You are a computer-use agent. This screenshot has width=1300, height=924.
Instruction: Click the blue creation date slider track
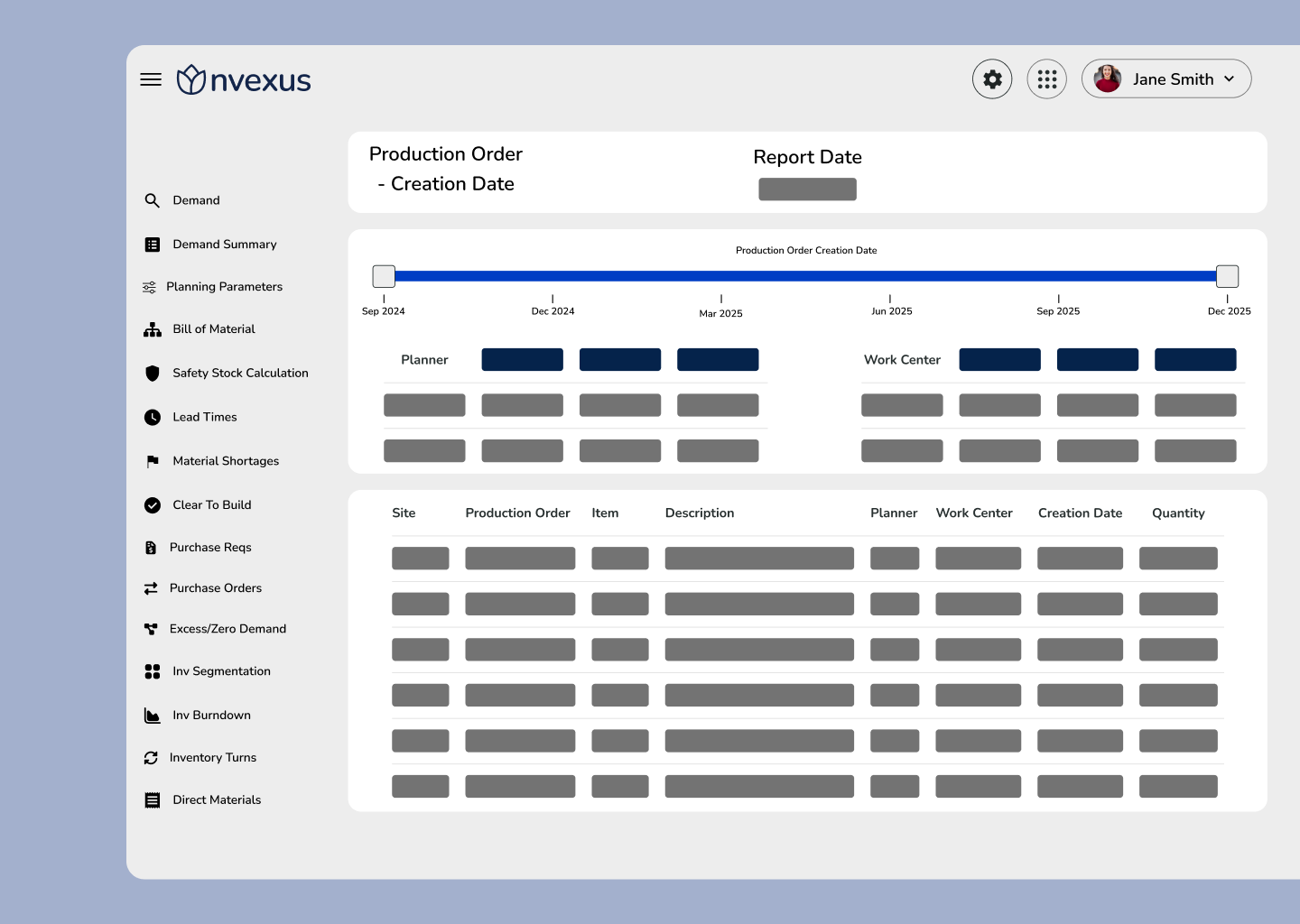pos(805,276)
